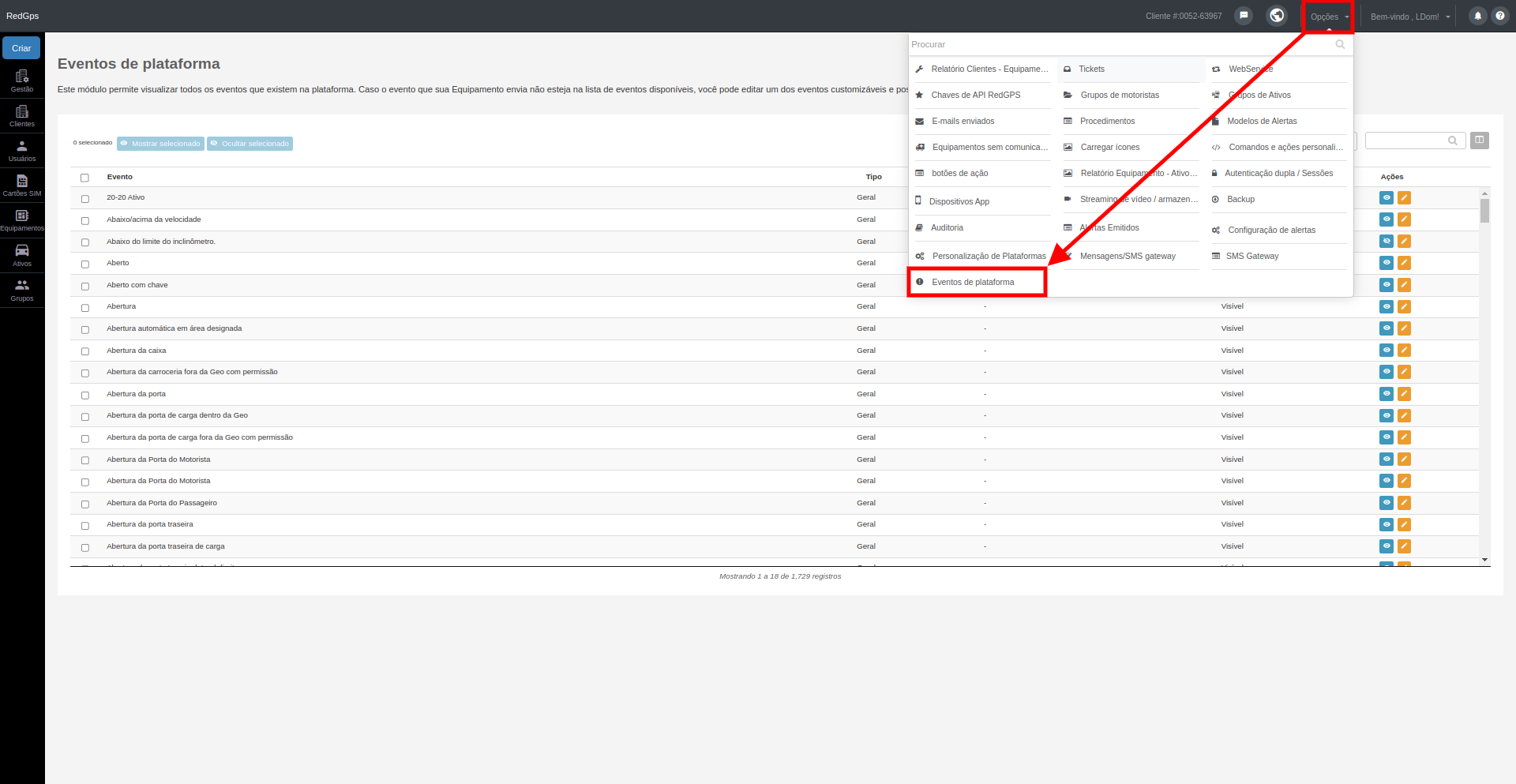Image resolution: width=1516 pixels, height=784 pixels.
Task: Click the table search input field
Action: coord(1415,141)
